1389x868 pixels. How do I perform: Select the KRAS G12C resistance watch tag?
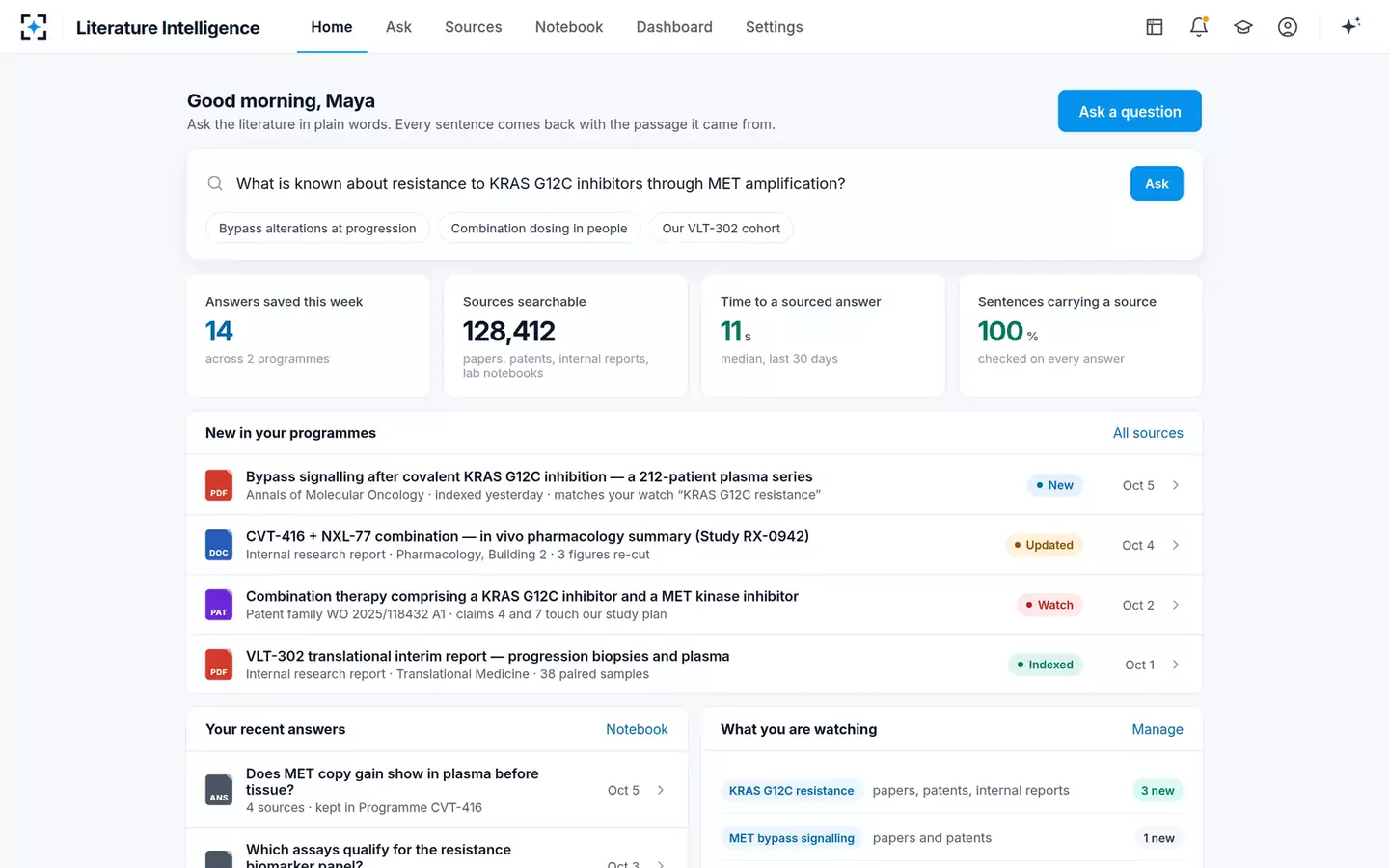pos(791,791)
